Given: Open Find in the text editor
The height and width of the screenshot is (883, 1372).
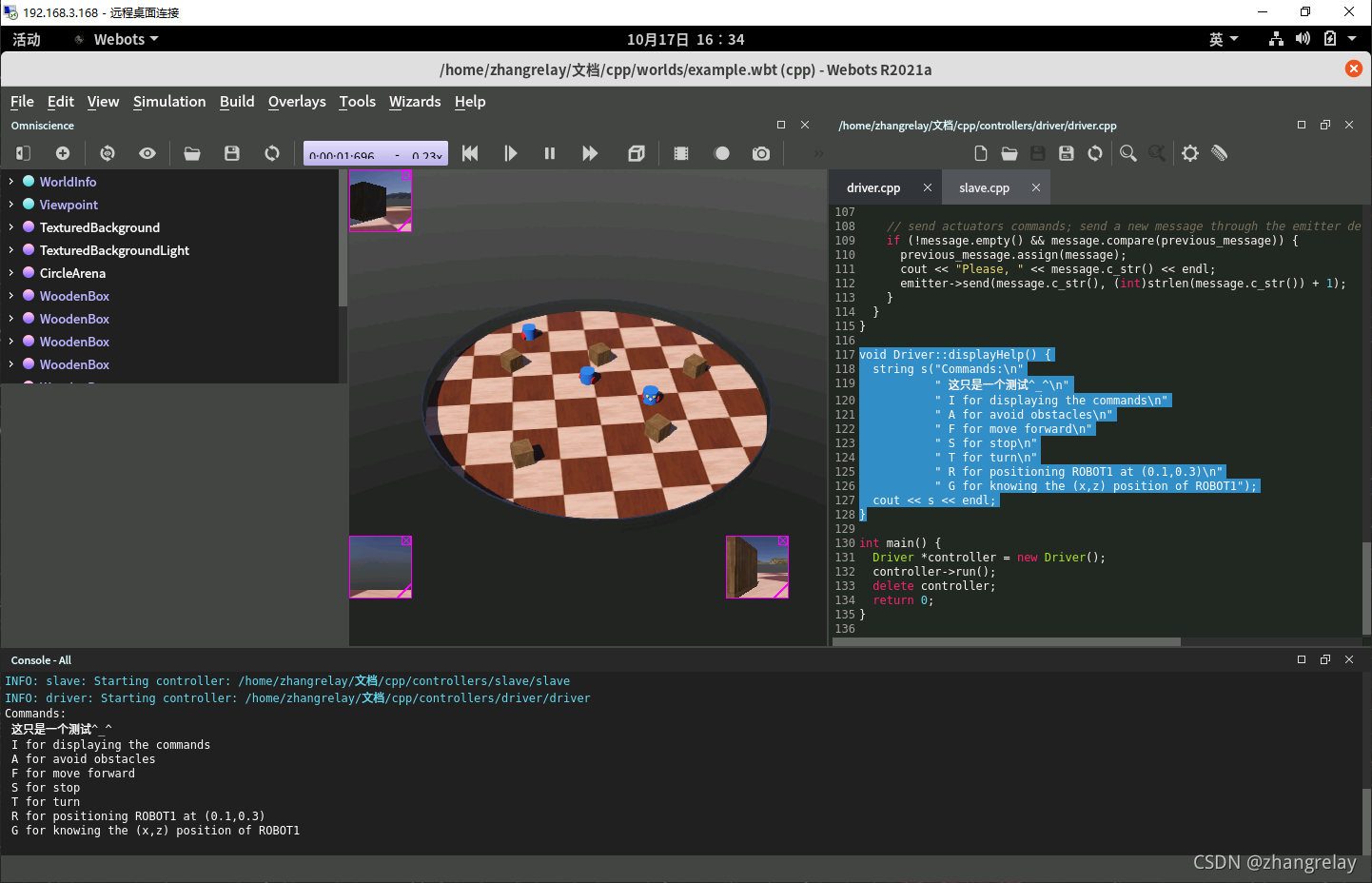Looking at the screenshot, I should (x=1128, y=153).
